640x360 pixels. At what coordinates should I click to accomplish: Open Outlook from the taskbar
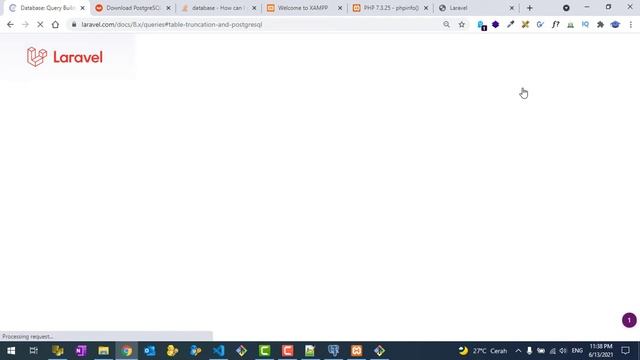149,351
